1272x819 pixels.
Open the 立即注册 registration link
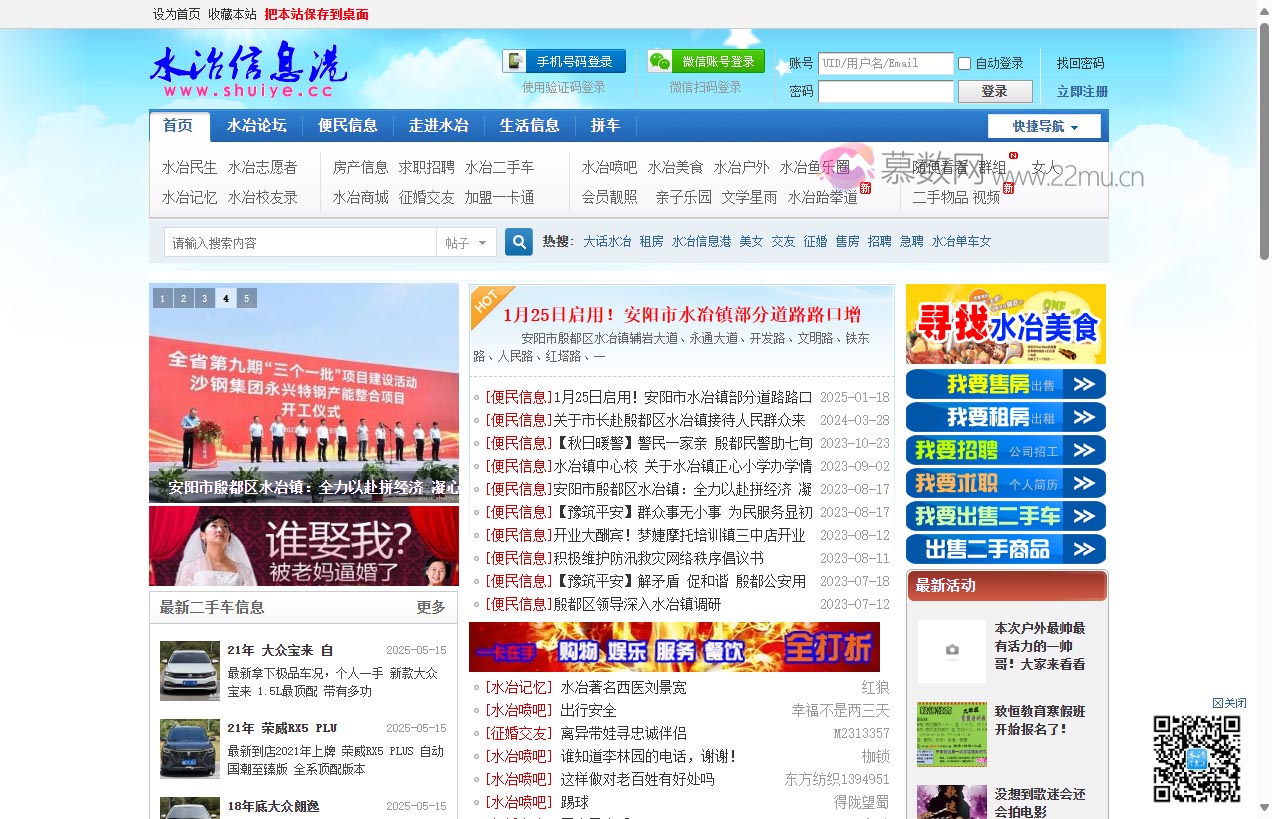(x=1078, y=92)
